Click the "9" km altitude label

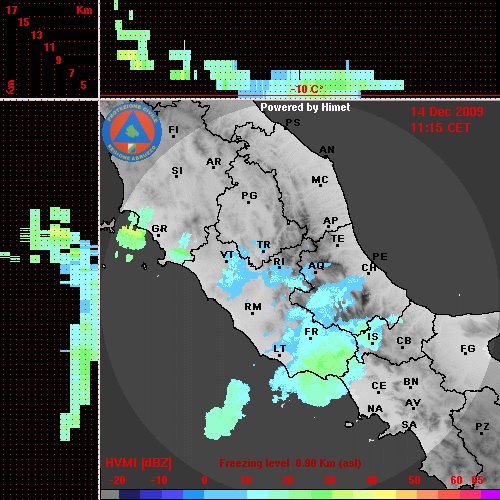tap(58, 60)
